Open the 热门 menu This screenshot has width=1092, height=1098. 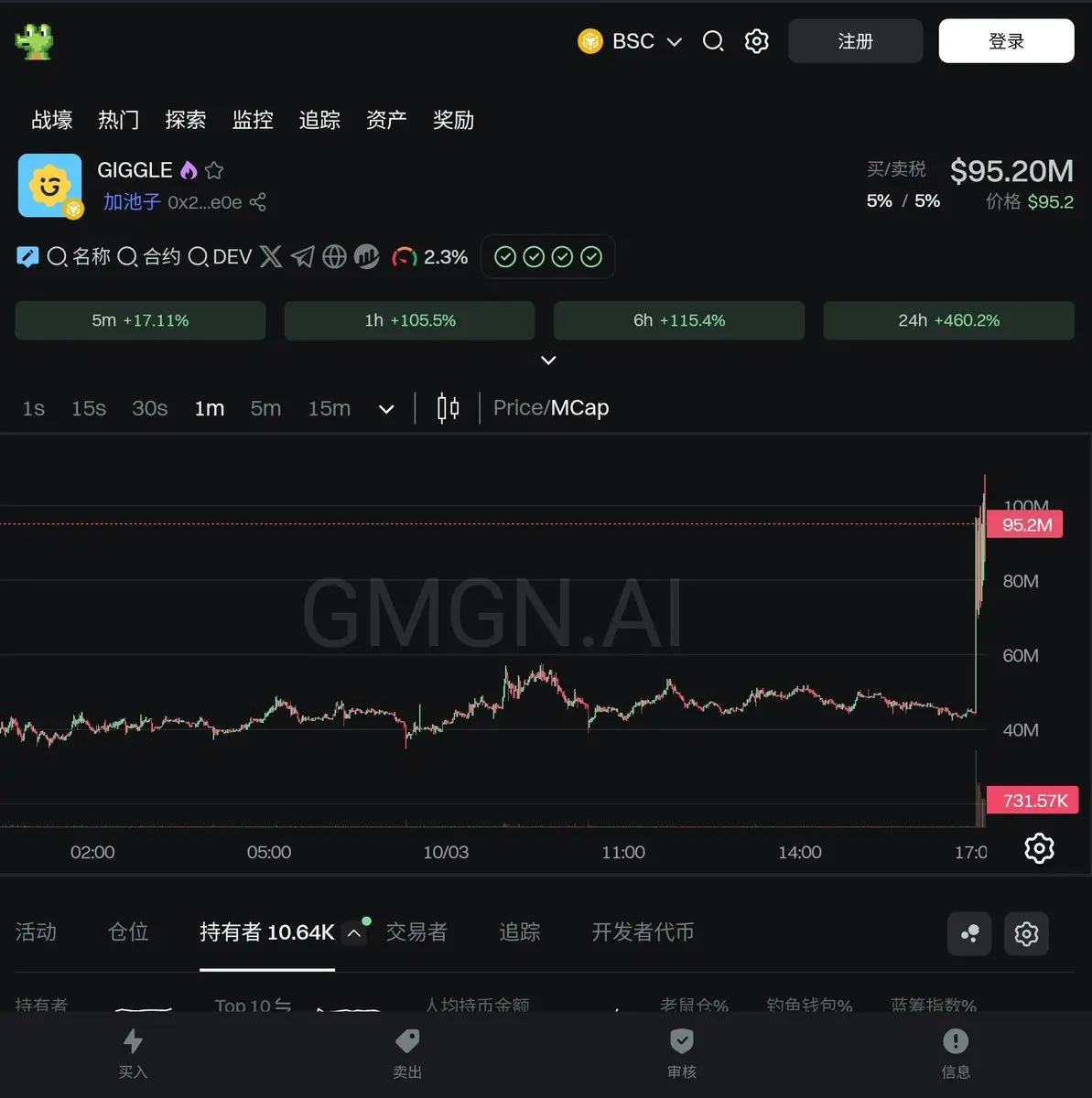point(119,120)
